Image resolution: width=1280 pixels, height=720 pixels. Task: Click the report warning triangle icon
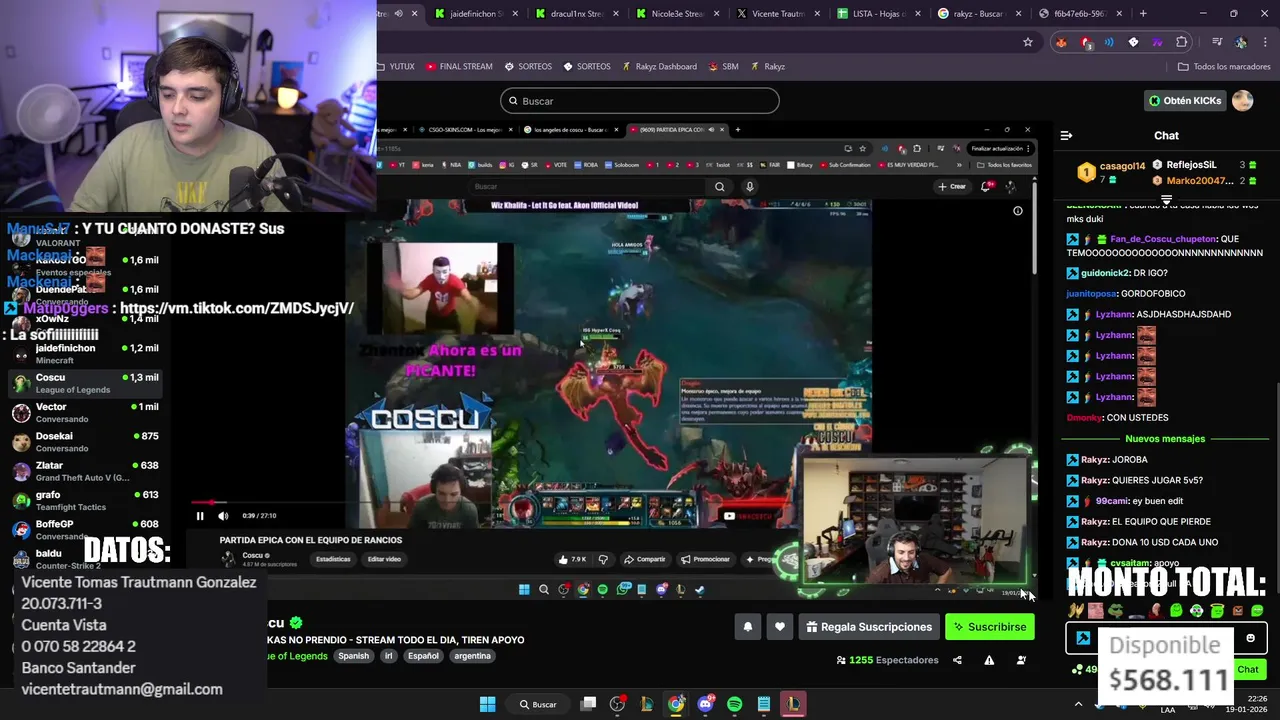click(x=989, y=660)
